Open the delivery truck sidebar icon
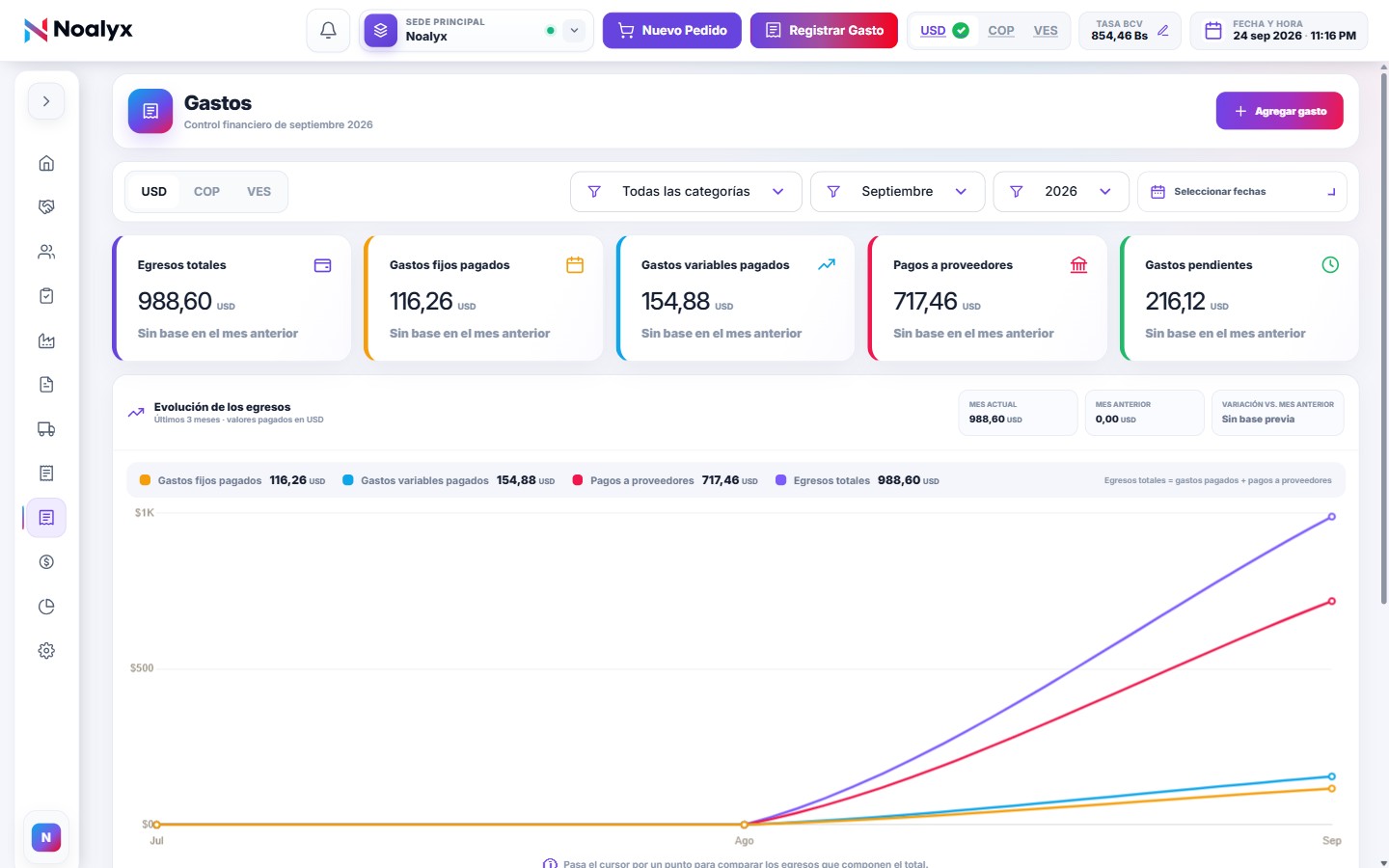 click(46, 429)
